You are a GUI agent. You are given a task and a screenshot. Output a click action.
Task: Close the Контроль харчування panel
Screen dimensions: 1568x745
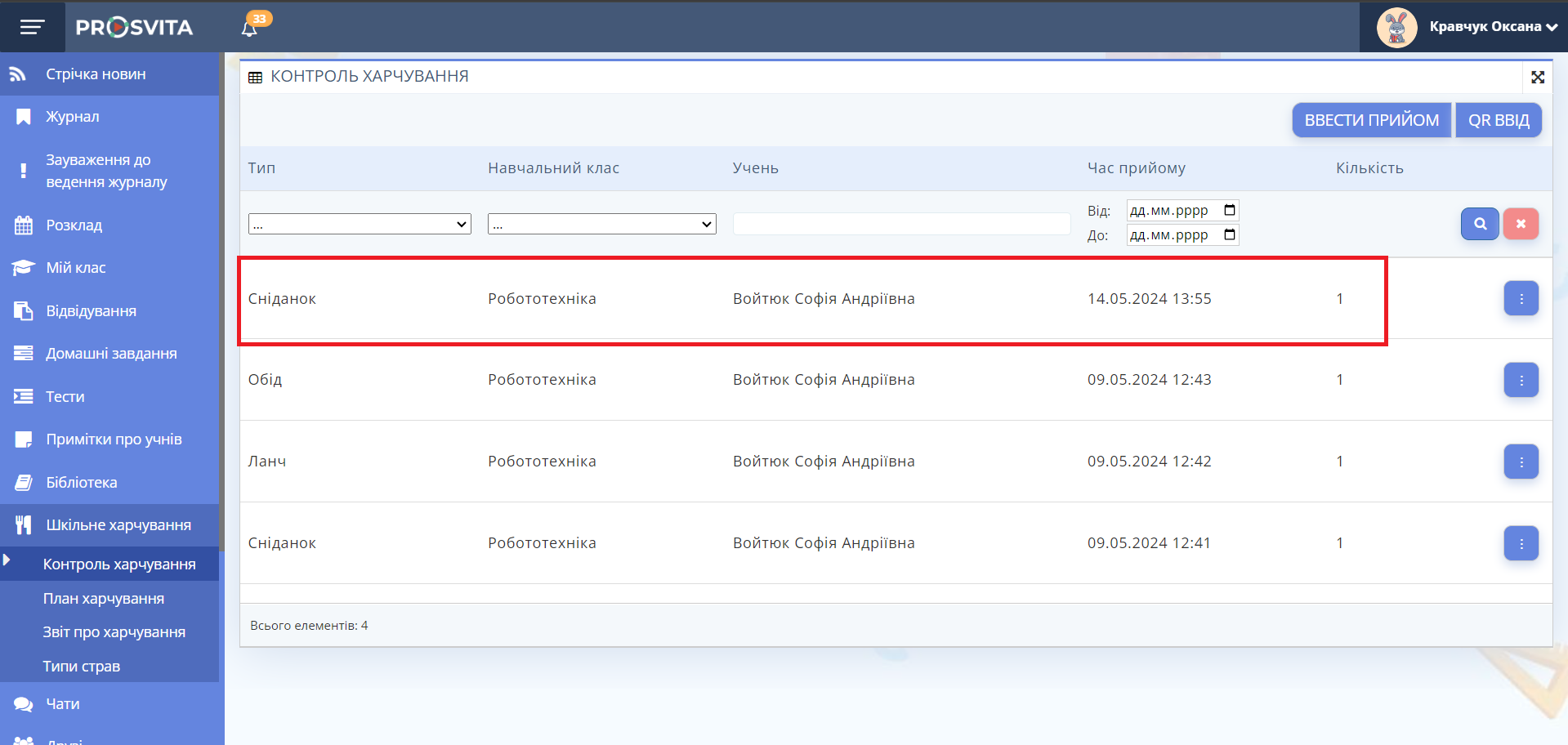pyautogui.click(x=1537, y=77)
